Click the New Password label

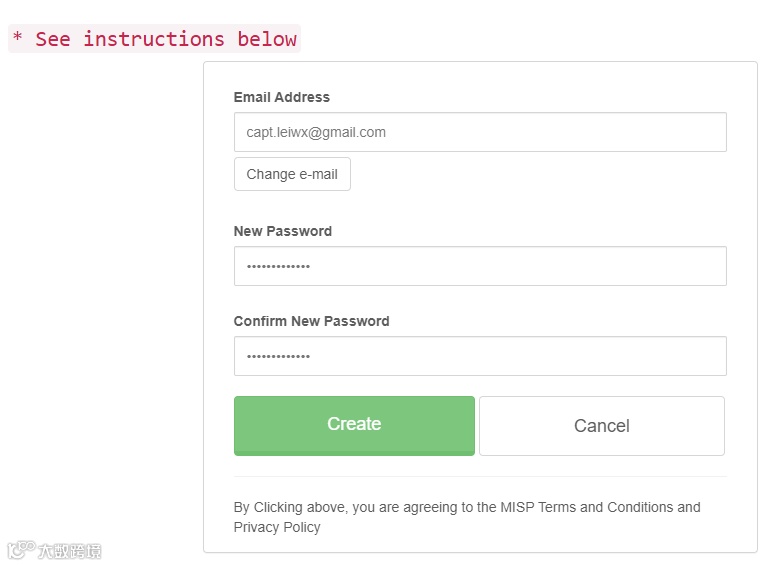(282, 231)
